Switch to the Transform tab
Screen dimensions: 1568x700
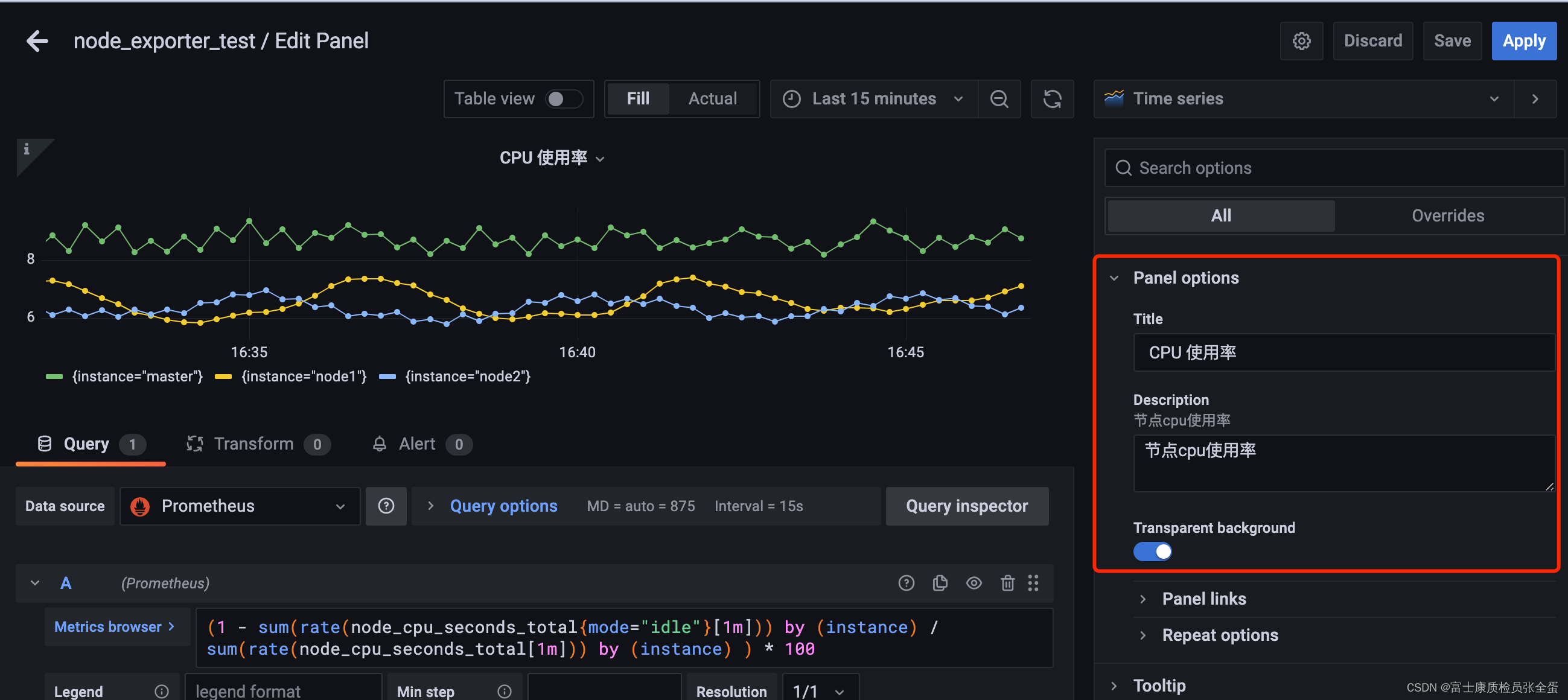(253, 444)
